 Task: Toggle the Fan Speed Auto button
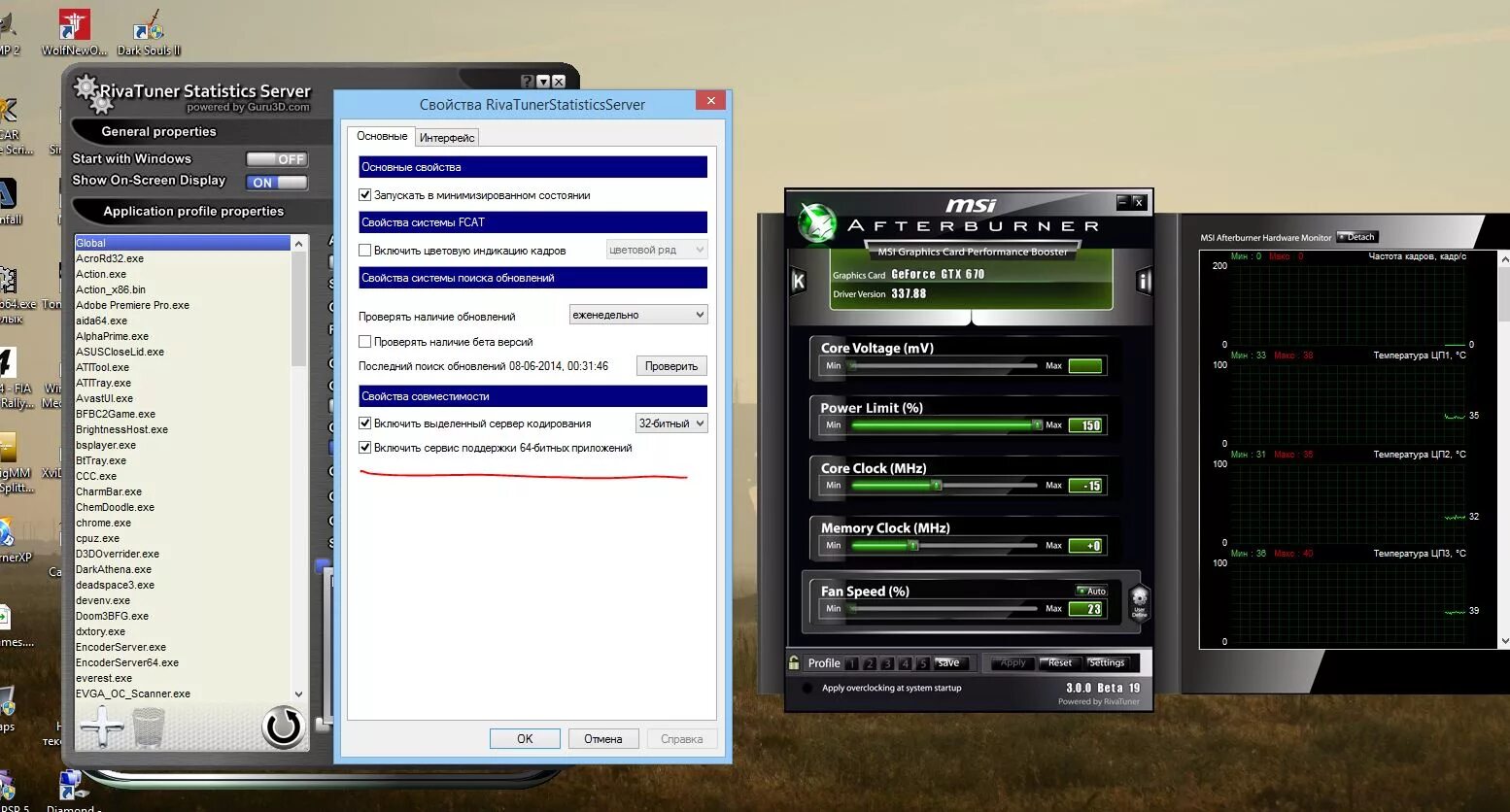pyautogui.click(x=1092, y=591)
